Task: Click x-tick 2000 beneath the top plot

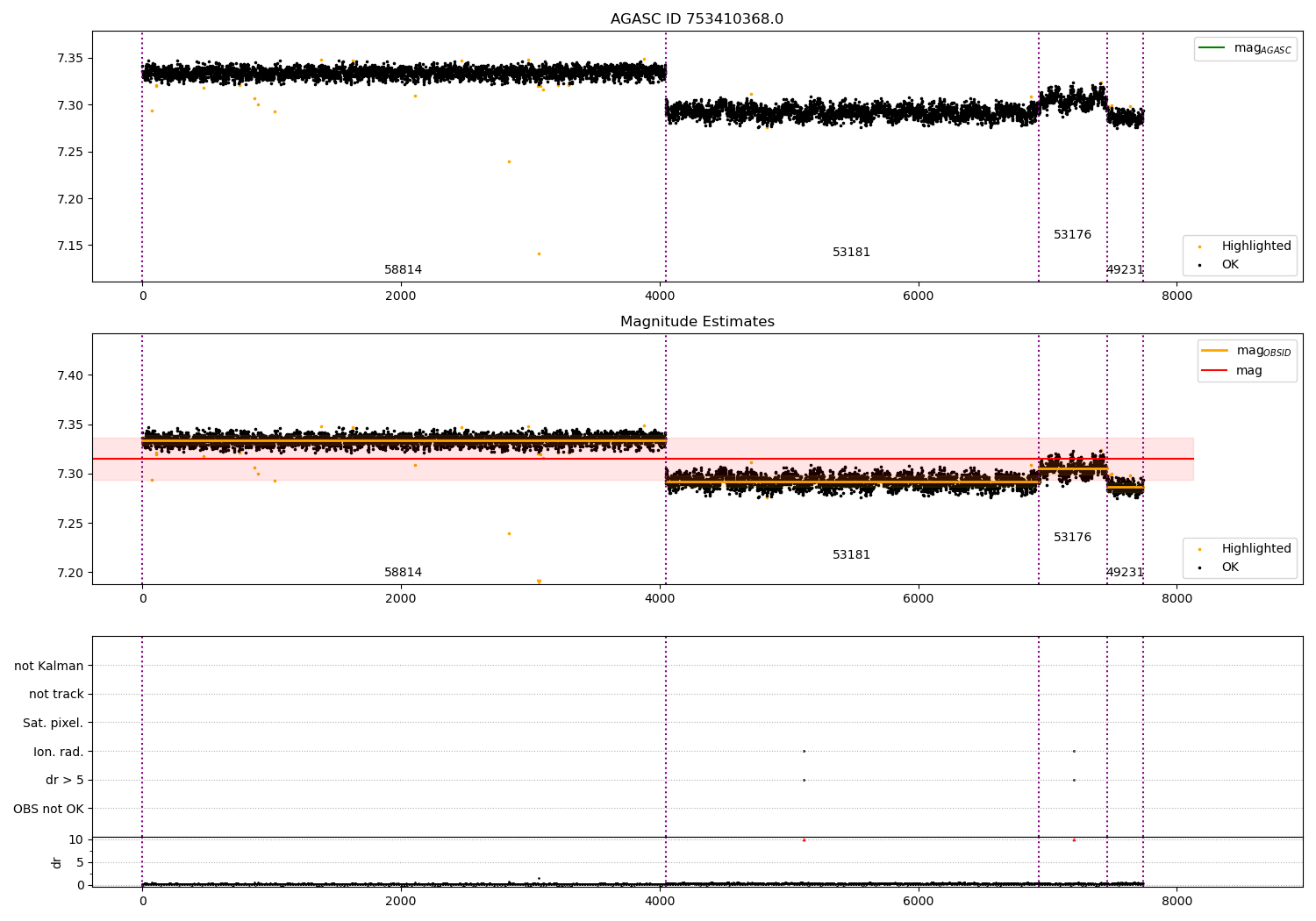Action: [401, 296]
